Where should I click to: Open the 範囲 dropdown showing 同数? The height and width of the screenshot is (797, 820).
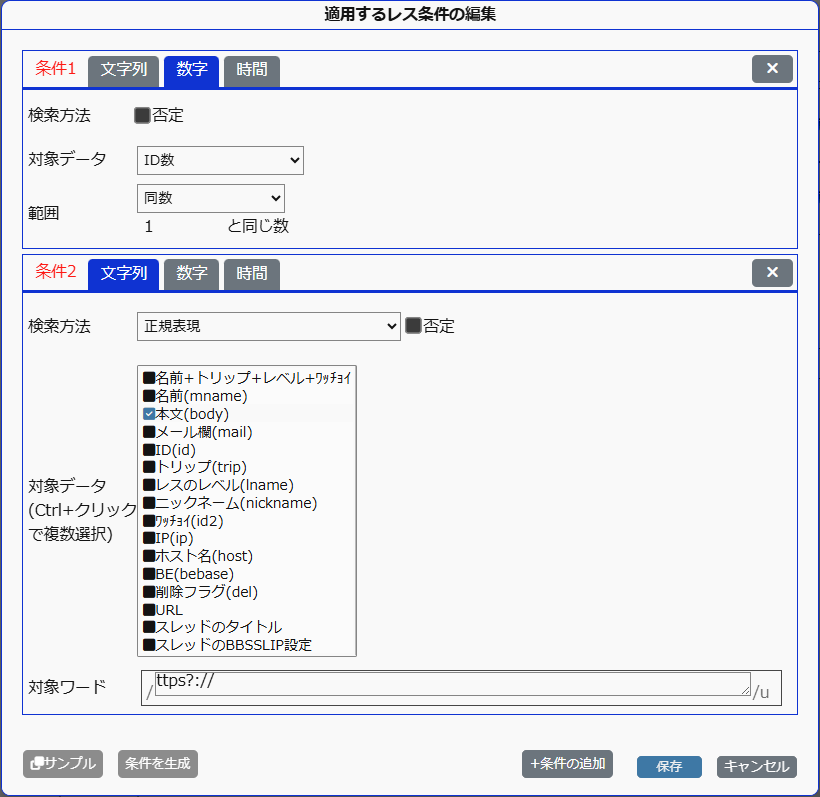click(x=210, y=198)
